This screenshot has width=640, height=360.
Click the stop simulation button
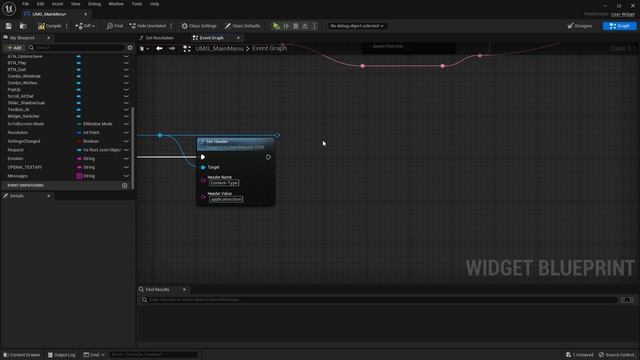point(296,26)
